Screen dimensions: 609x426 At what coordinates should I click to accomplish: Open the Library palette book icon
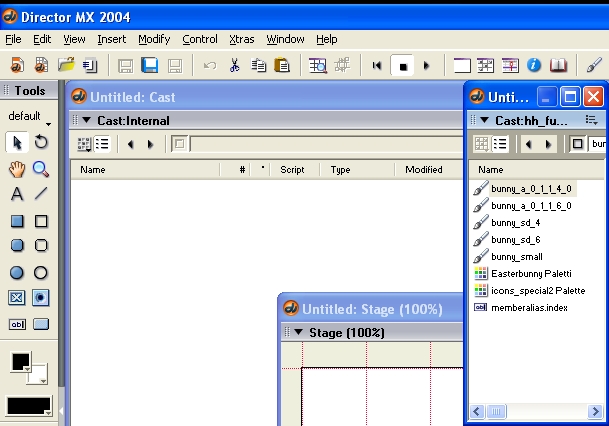click(x=558, y=65)
